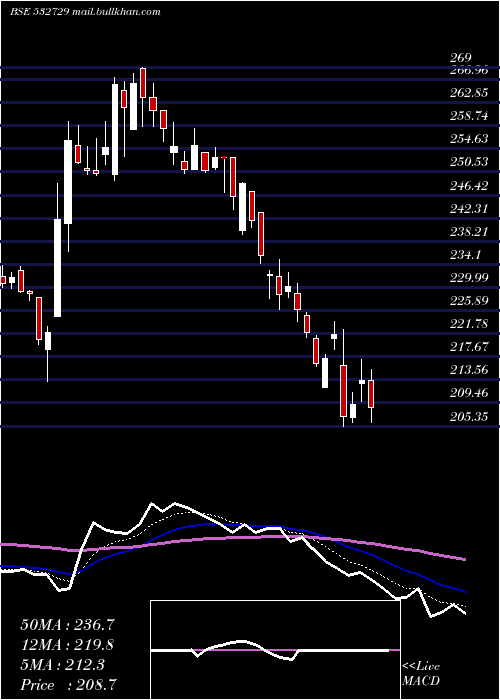Viewport: 500px width, 700px height.
Task: Click the last red candle near 209
Action: (x=371, y=394)
